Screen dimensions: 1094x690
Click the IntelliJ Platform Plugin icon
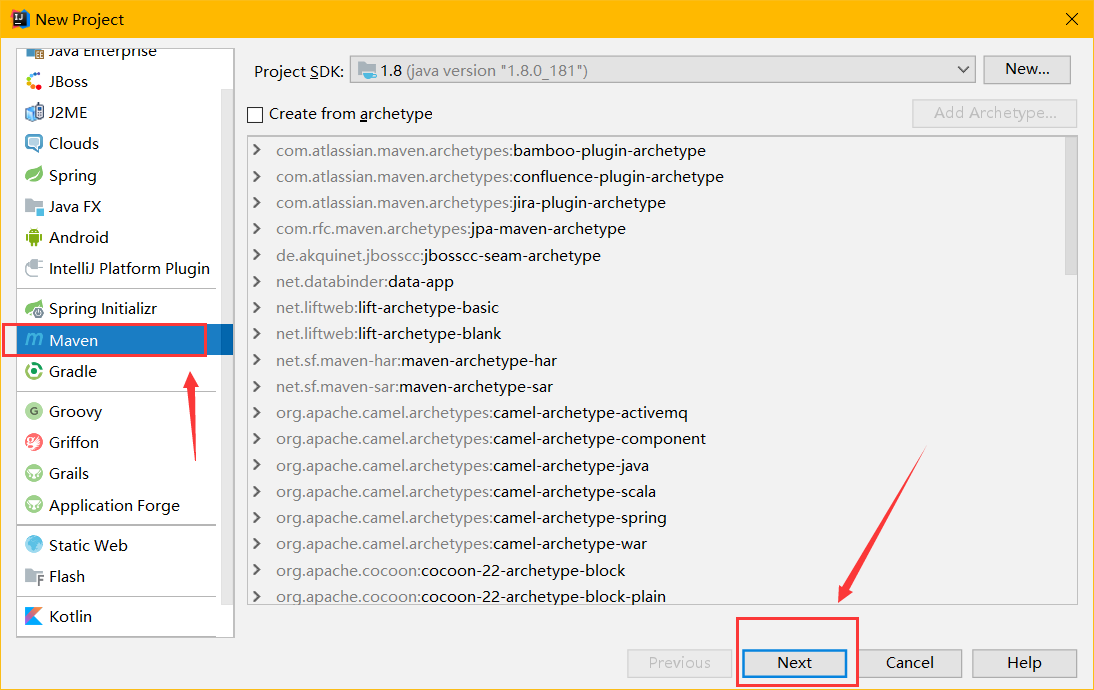coord(33,268)
